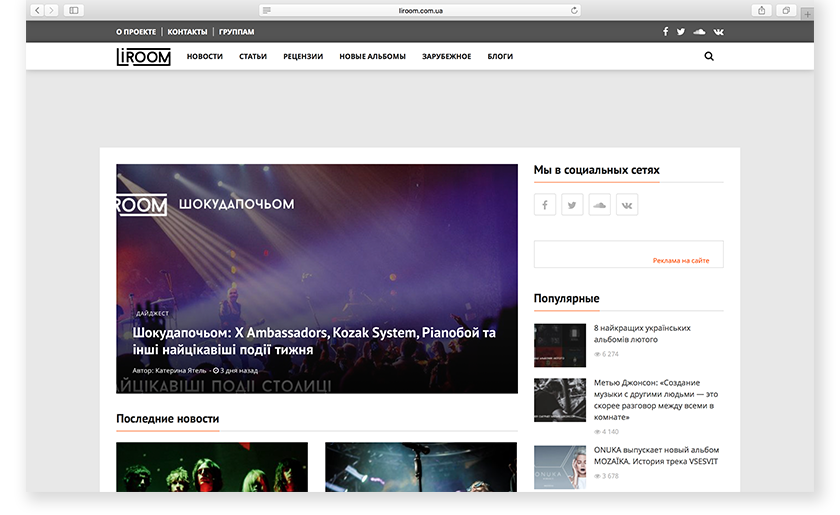Click the LiRoom logo in navbar
The width and height of the screenshot is (840, 515).
pos(143,57)
